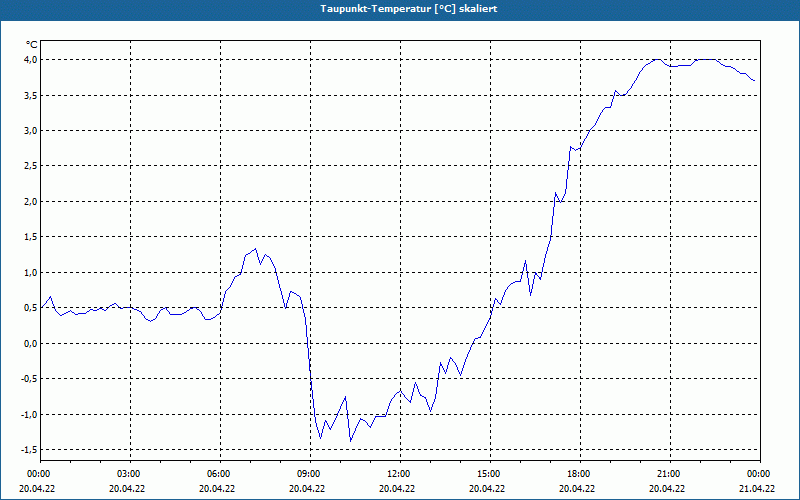Select the -1,5 y-axis label
The width and height of the screenshot is (800, 500).
click(30, 449)
